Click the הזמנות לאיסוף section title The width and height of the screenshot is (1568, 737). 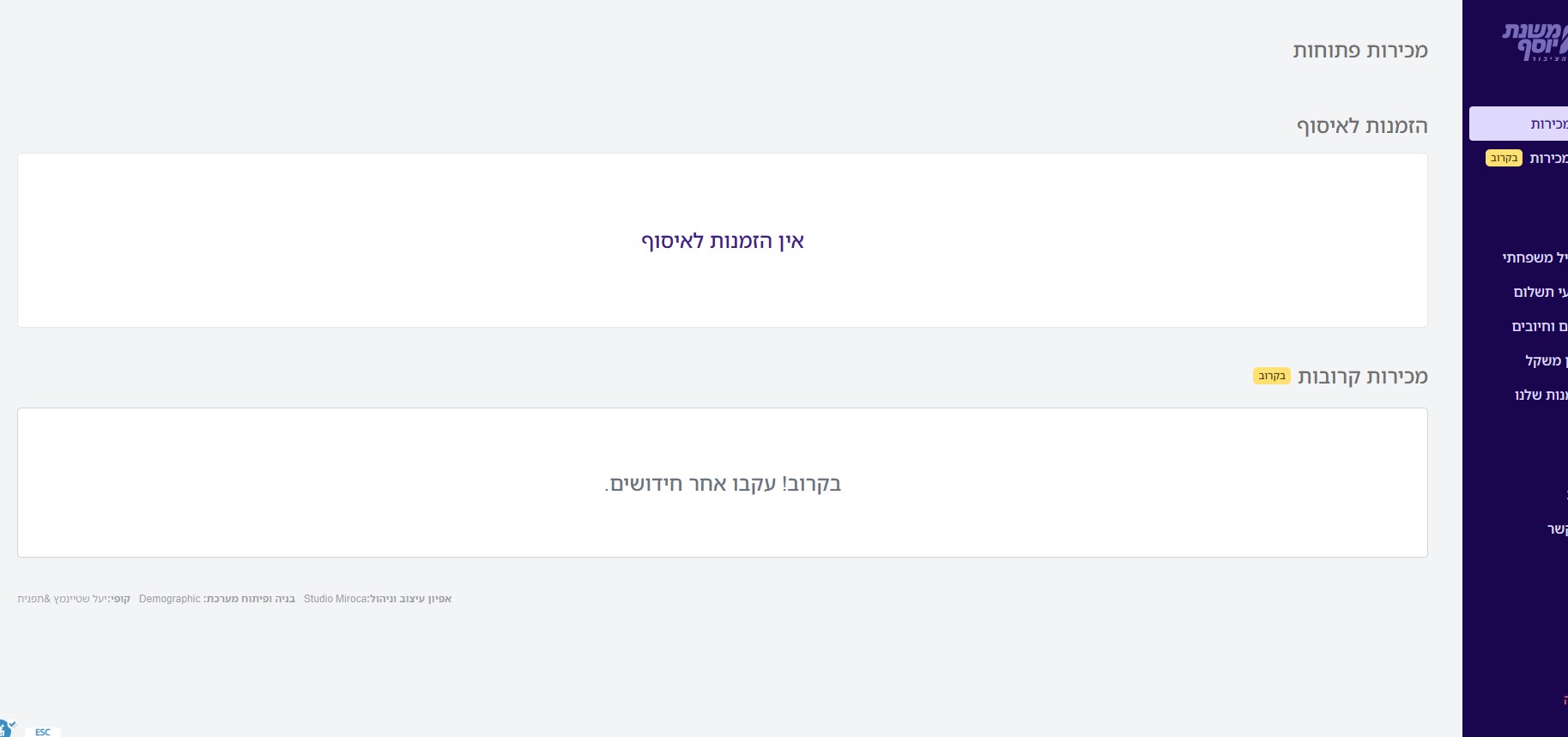(1362, 125)
